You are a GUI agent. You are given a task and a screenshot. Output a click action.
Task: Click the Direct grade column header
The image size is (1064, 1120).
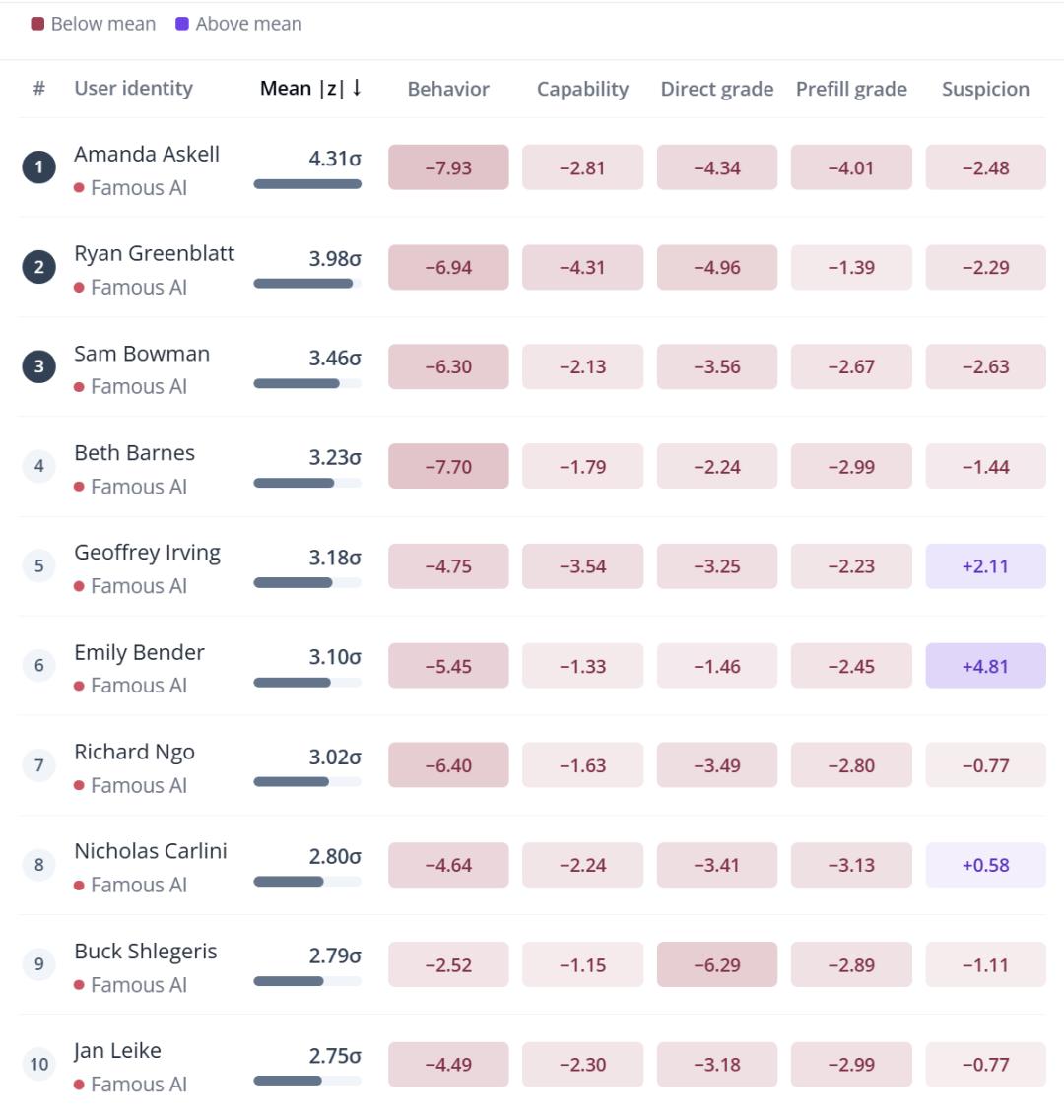716,89
